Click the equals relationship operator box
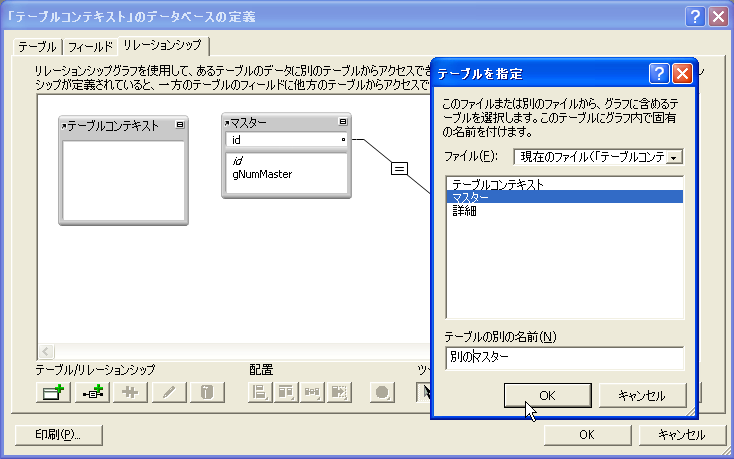This screenshot has height=459, width=734. 398,168
